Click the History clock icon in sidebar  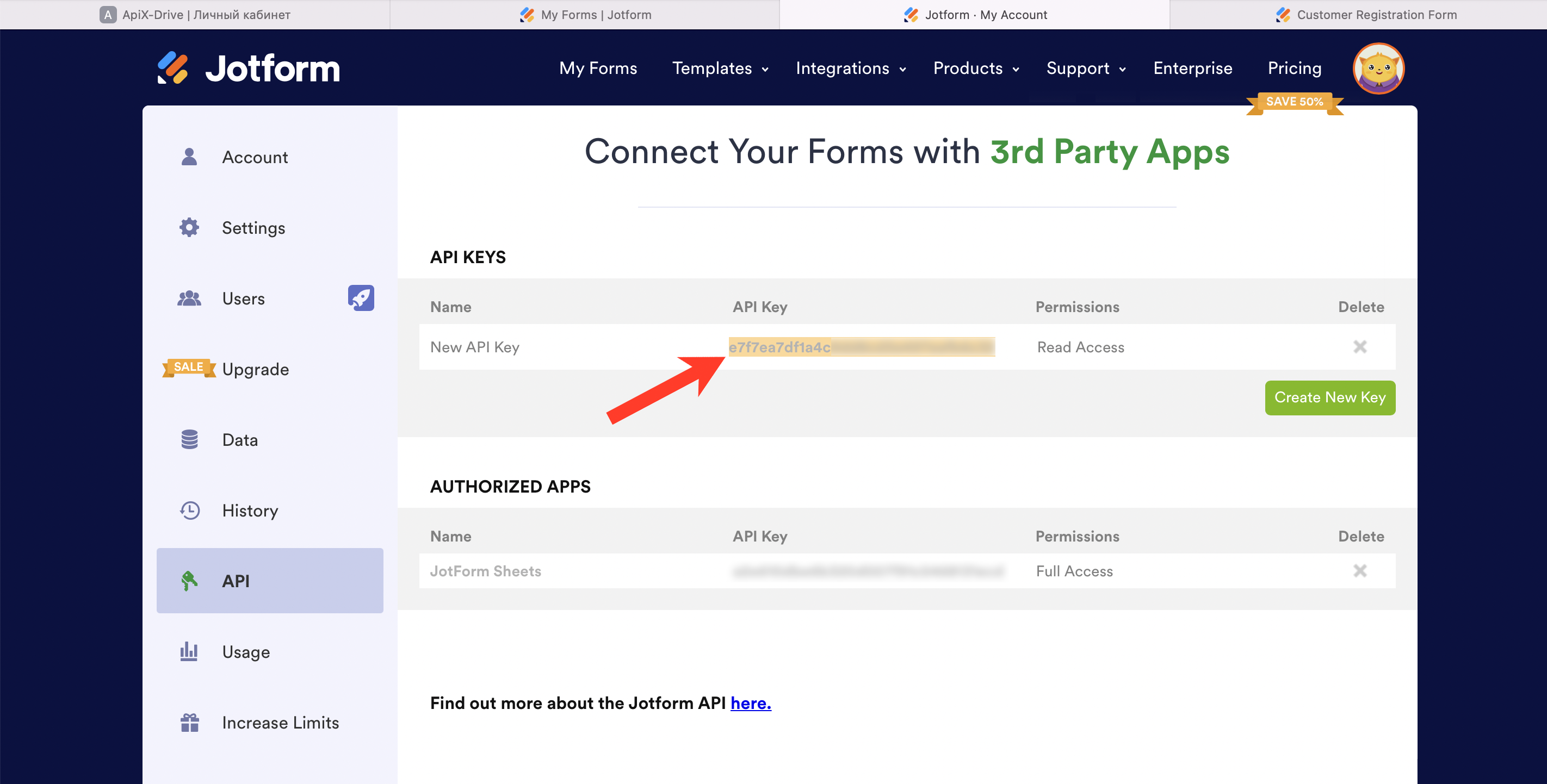189,511
